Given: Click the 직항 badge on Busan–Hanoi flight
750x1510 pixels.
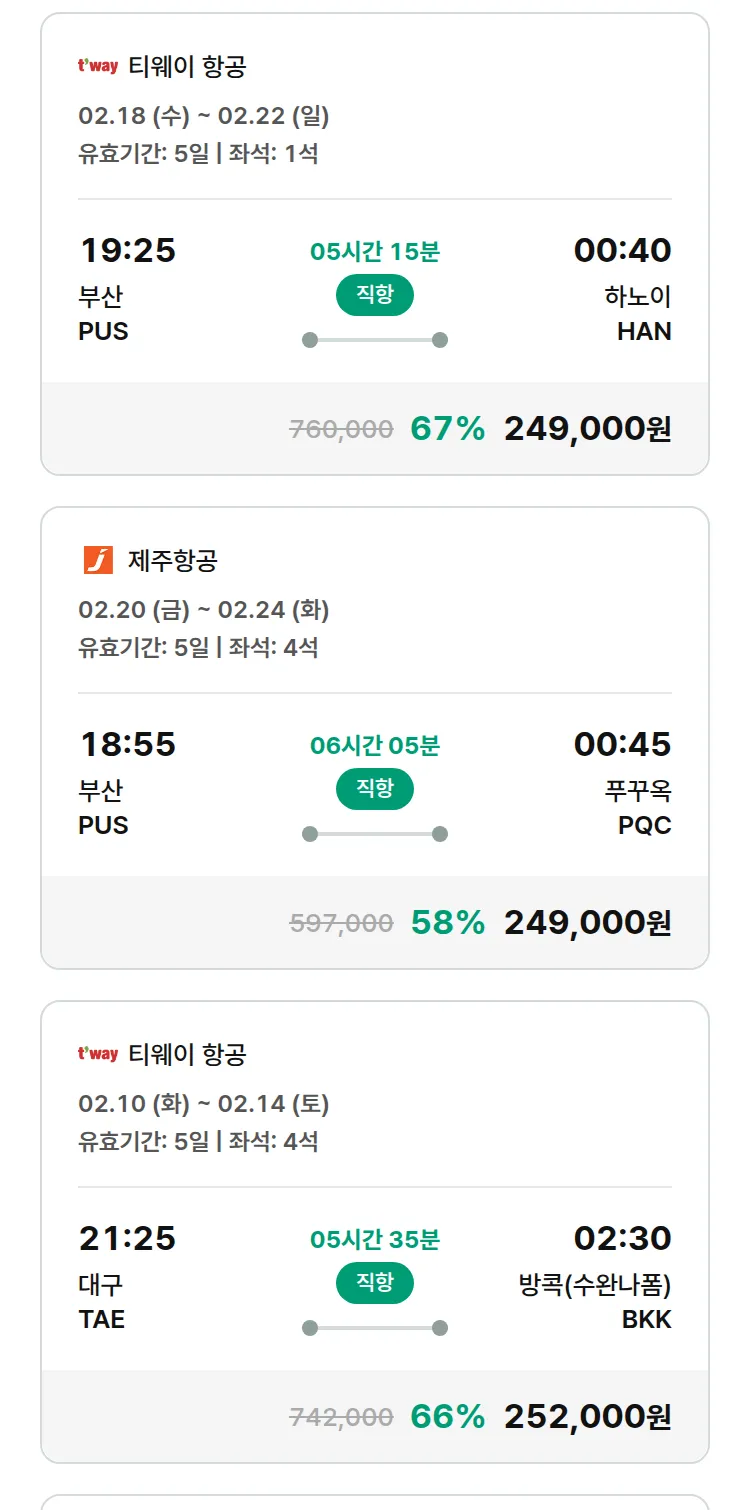Looking at the screenshot, I should tap(374, 296).
